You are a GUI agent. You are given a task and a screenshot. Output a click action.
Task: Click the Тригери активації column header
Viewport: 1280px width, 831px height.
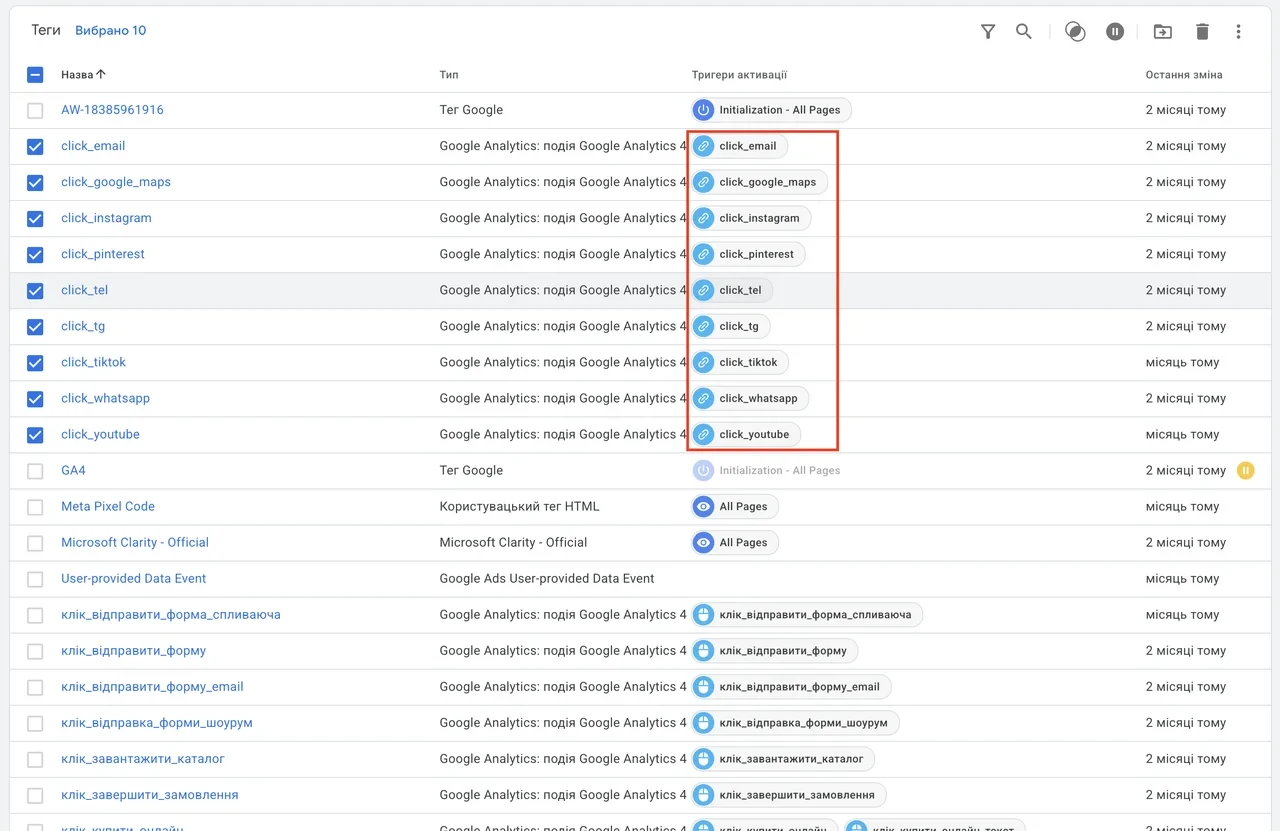tap(739, 74)
